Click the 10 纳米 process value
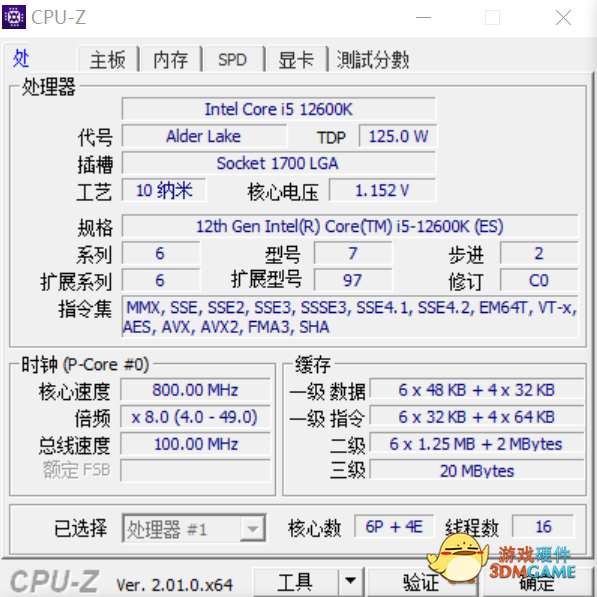 pyautogui.click(x=164, y=190)
